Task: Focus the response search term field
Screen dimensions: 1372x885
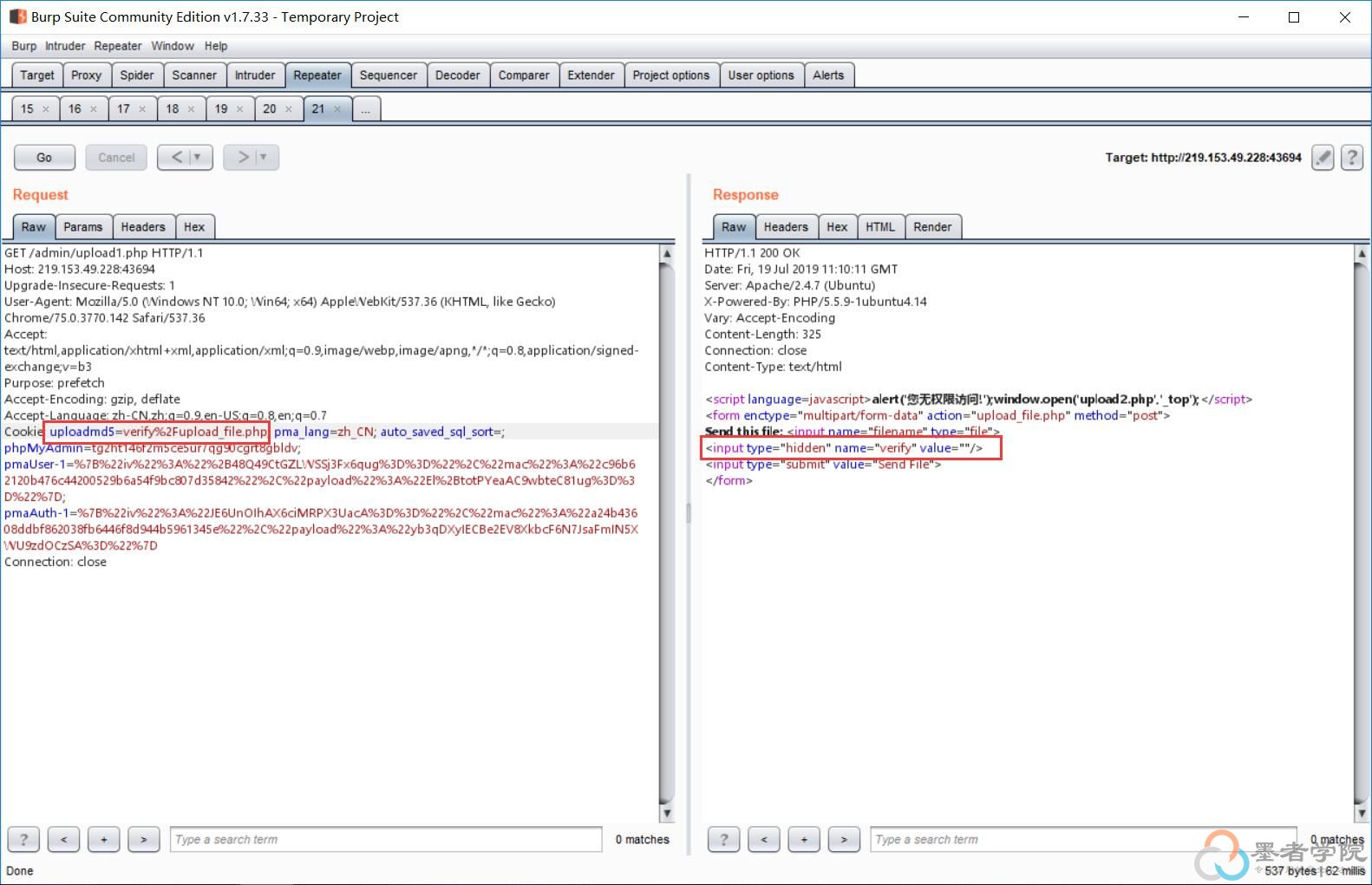Action: 1084,839
